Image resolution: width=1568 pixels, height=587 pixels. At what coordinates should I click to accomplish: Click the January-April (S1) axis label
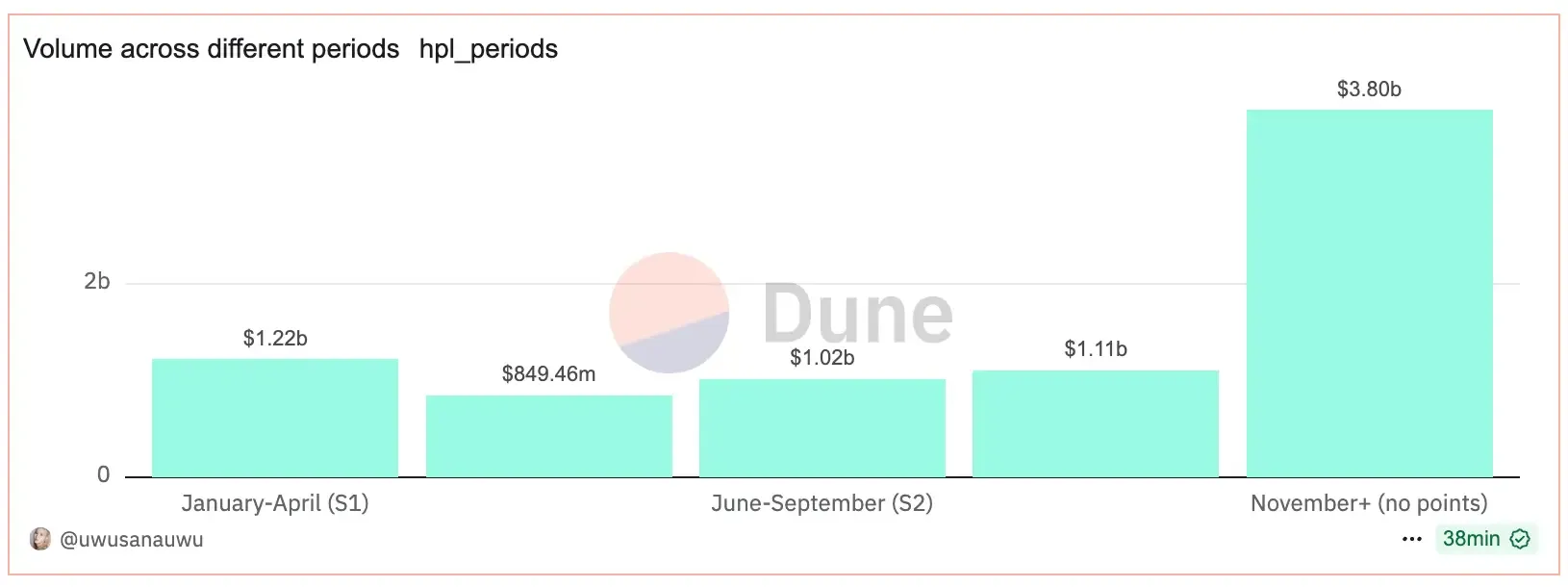pyautogui.click(x=275, y=503)
